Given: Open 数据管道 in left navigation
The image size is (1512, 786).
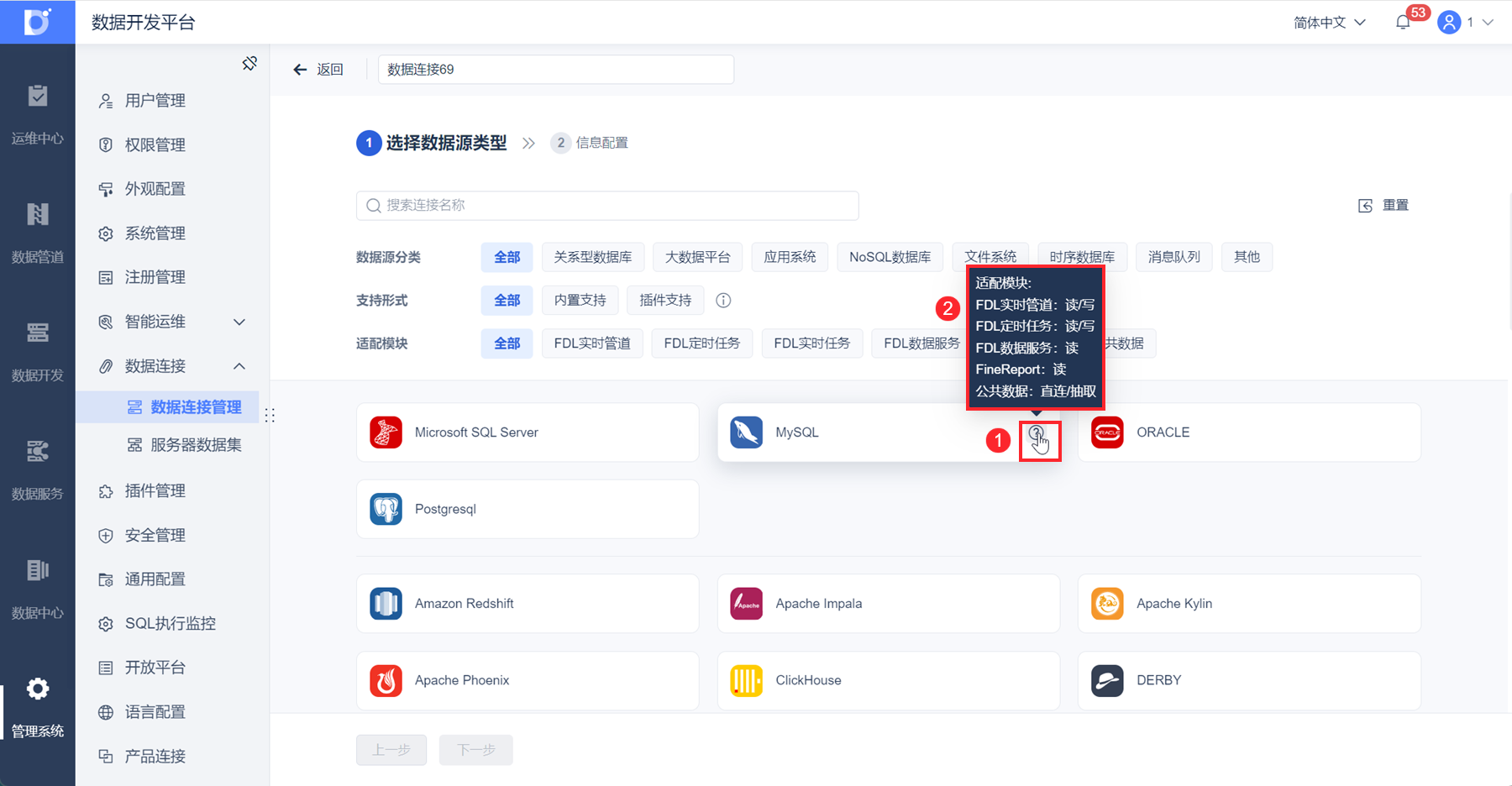Looking at the screenshot, I should coord(38,233).
